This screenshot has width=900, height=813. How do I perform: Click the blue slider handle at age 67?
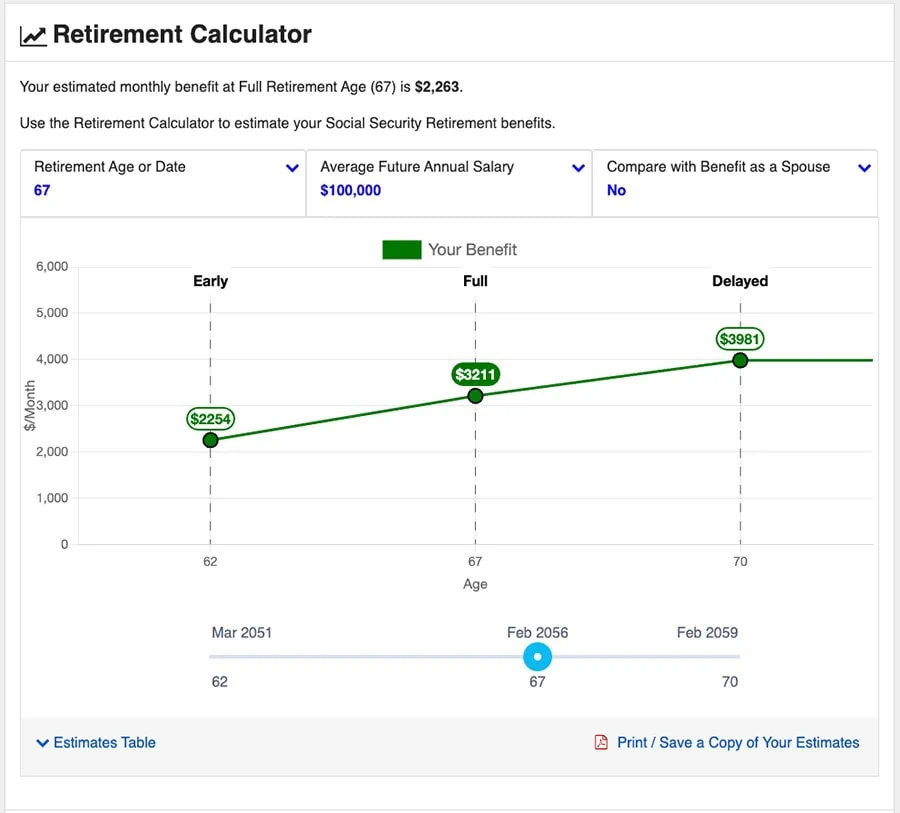[537, 657]
